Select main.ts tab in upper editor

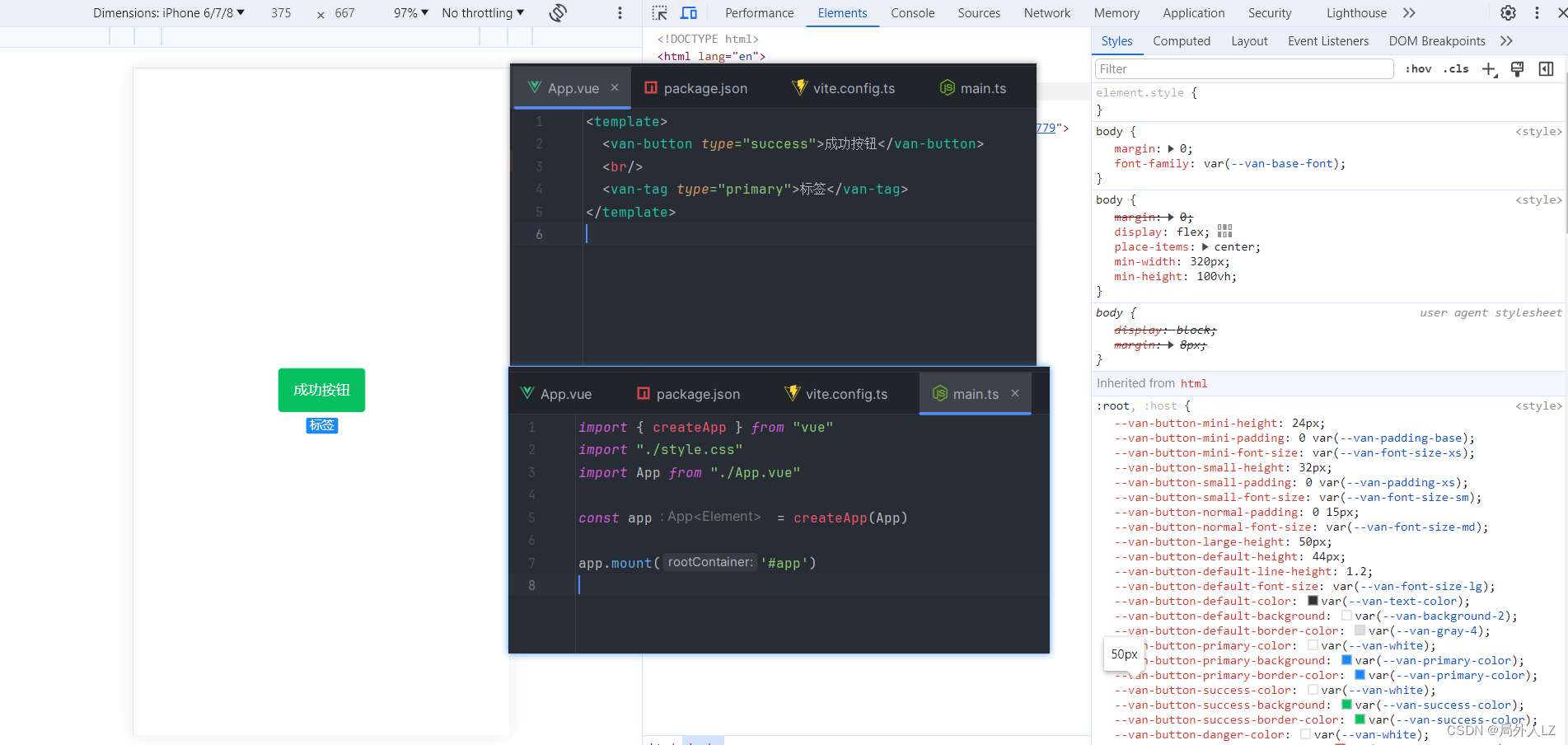[x=973, y=88]
